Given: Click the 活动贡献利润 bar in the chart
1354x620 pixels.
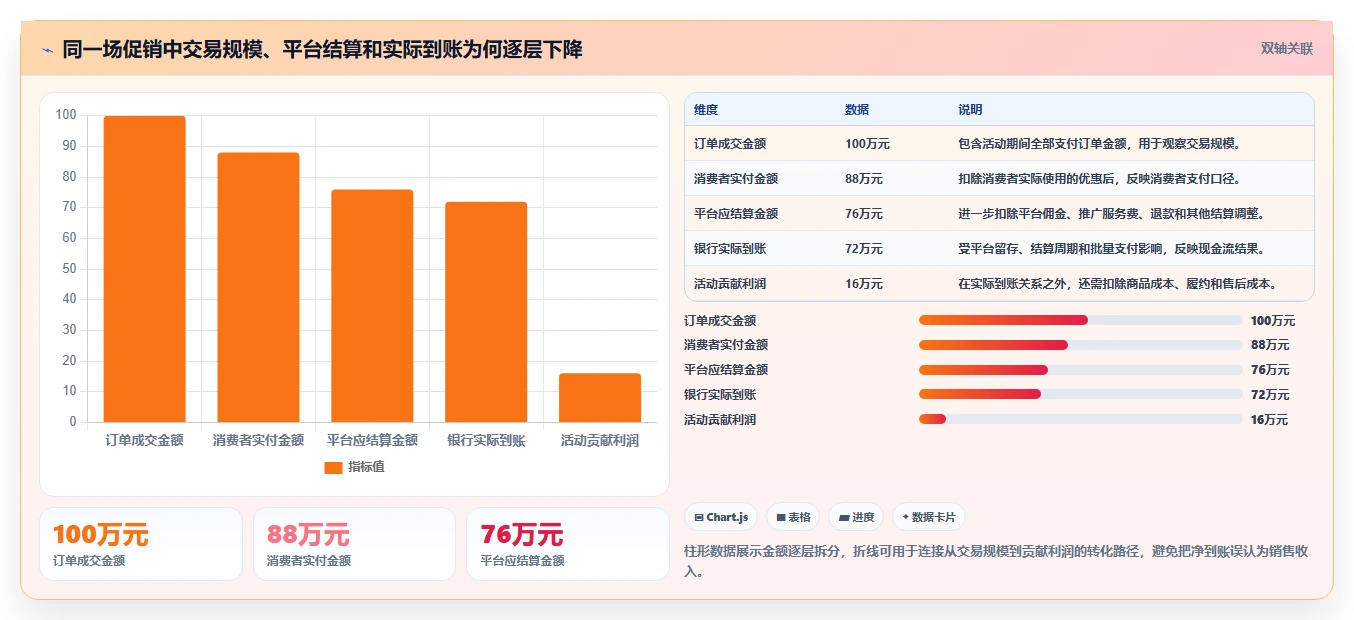Looking at the screenshot, I should tap(600, 398).
